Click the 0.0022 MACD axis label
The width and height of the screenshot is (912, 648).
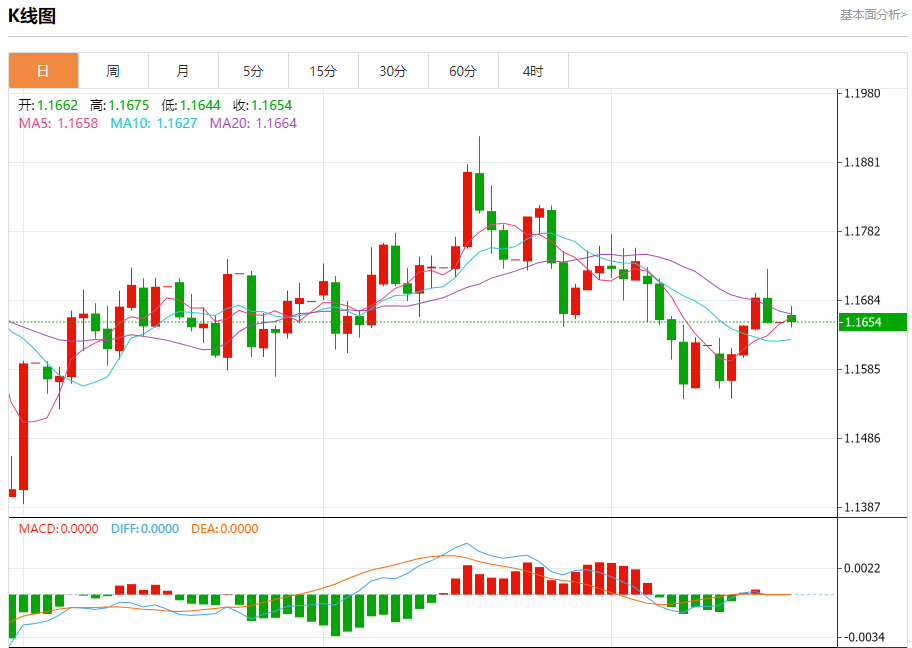(x=862, y=568)
